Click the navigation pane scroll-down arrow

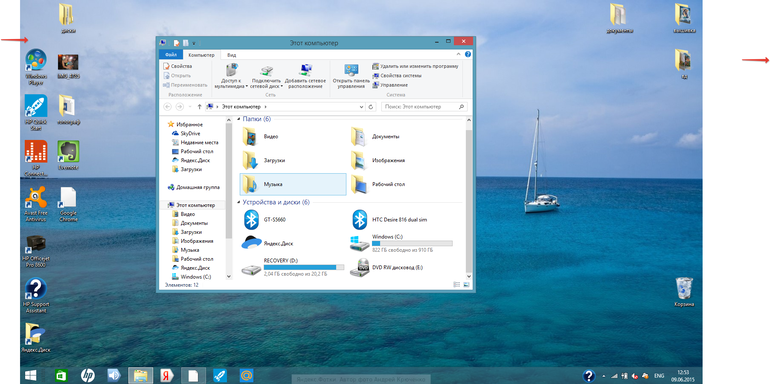[x=228, y=277]
